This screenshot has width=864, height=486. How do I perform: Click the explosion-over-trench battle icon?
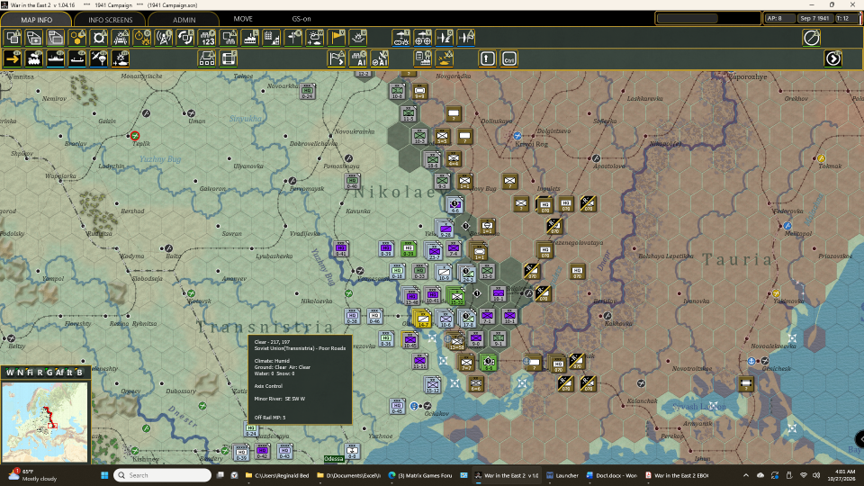(x=358, y=37)
